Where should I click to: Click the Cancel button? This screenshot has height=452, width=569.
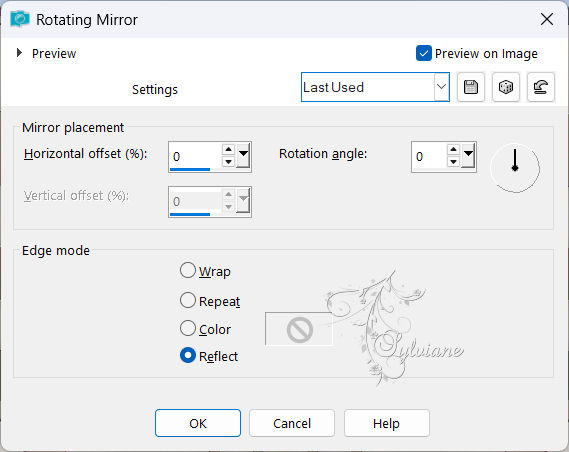[292, 423]
